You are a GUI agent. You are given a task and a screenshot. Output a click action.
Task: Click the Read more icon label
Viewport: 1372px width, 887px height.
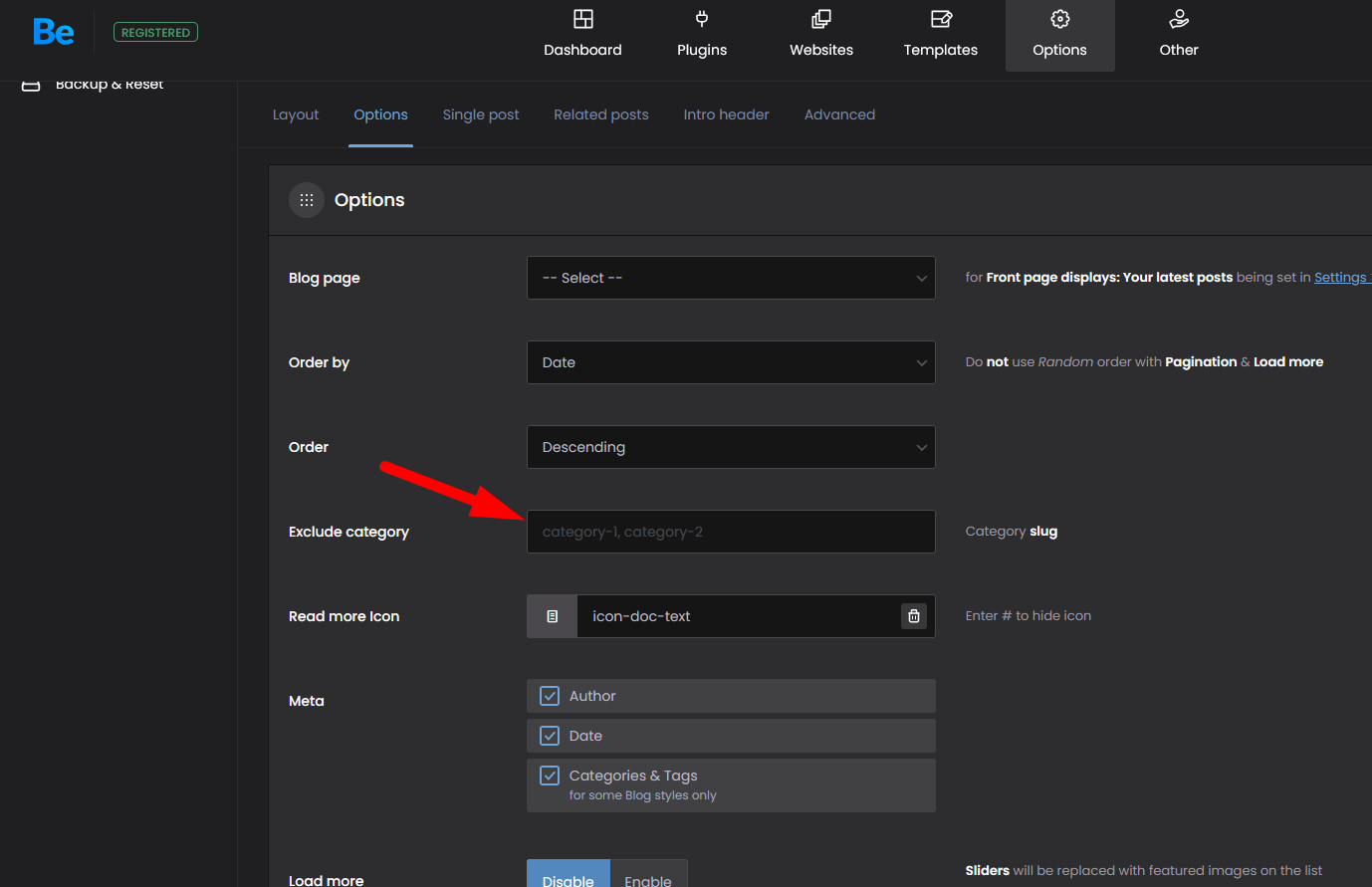tap(343, 616)
